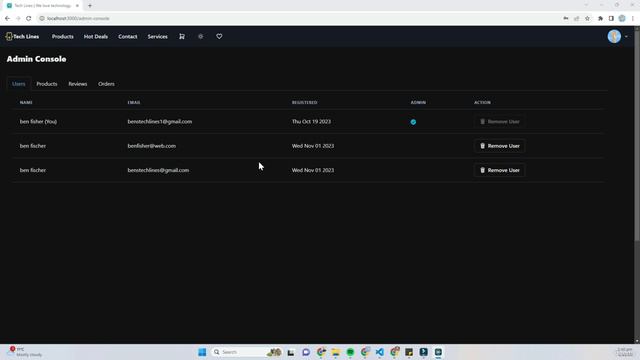The height and width of the screenshot is (360, 640).
Task: Open the extensions puzzle icon
Action: click(x=600, y=18)
